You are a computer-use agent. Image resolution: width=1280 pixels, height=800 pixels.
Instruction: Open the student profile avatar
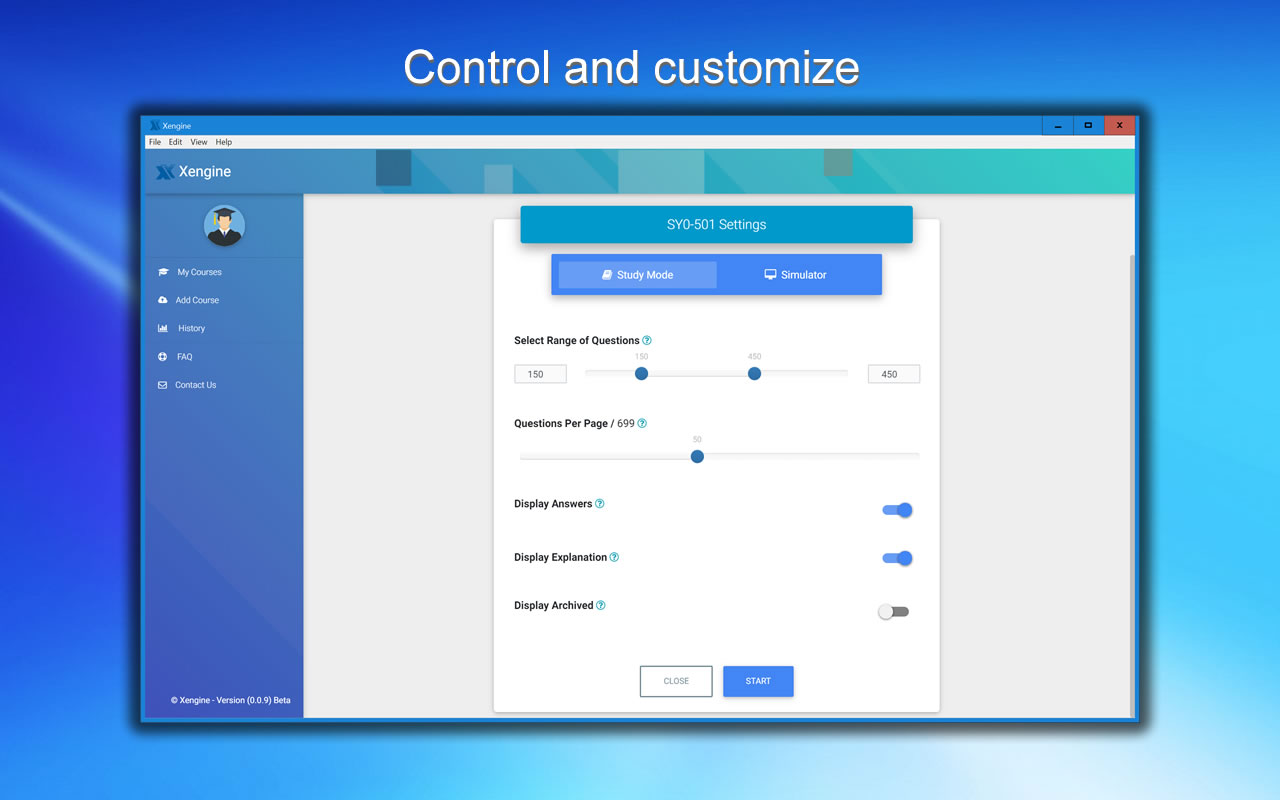(224, 226)
